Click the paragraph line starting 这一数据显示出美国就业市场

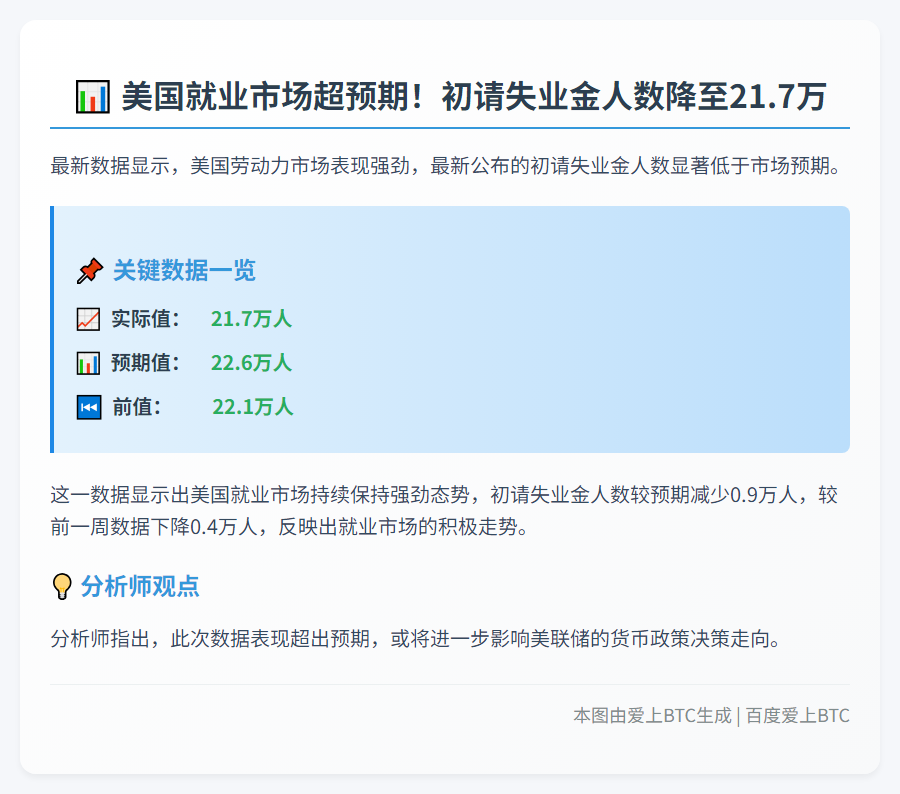(x=444, y=495)
